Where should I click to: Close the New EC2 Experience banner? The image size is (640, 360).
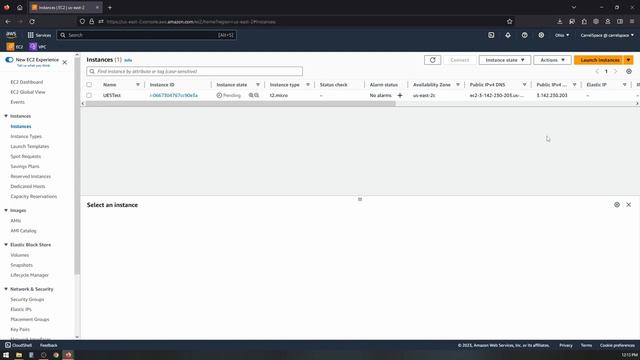(x=64, y=62)
